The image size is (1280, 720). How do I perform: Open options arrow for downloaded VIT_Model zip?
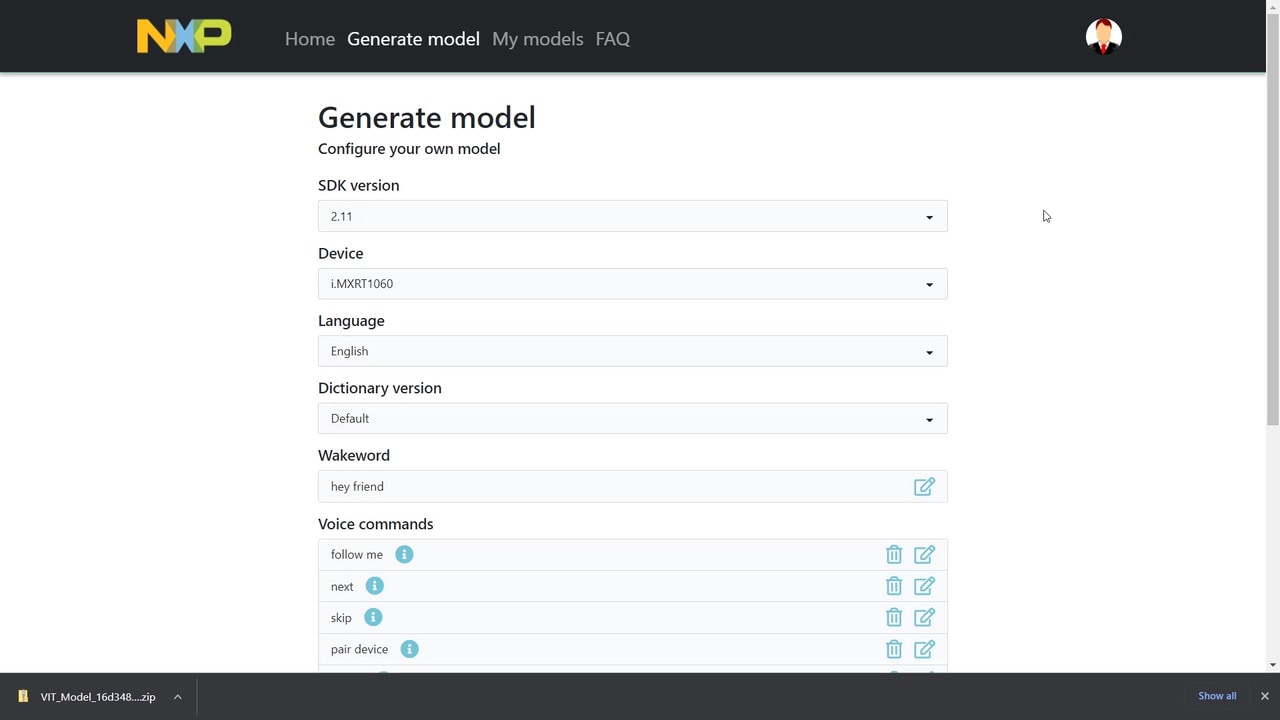[x=177, y=697]
